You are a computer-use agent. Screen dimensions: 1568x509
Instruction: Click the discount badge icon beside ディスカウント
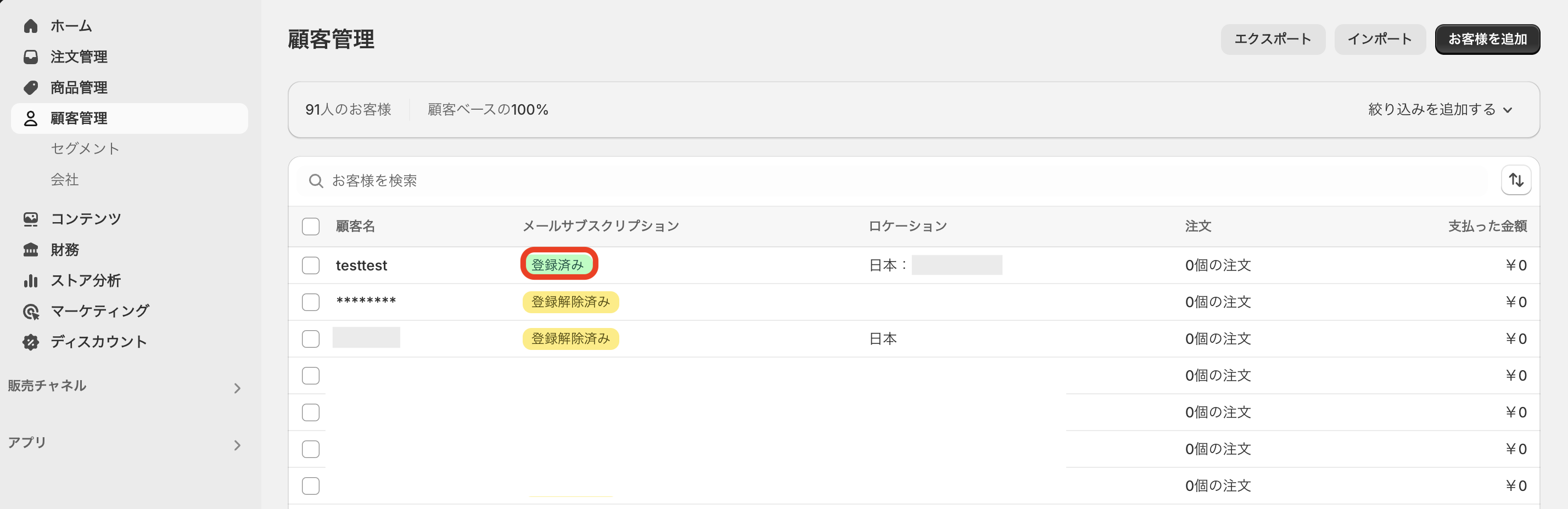30,342
